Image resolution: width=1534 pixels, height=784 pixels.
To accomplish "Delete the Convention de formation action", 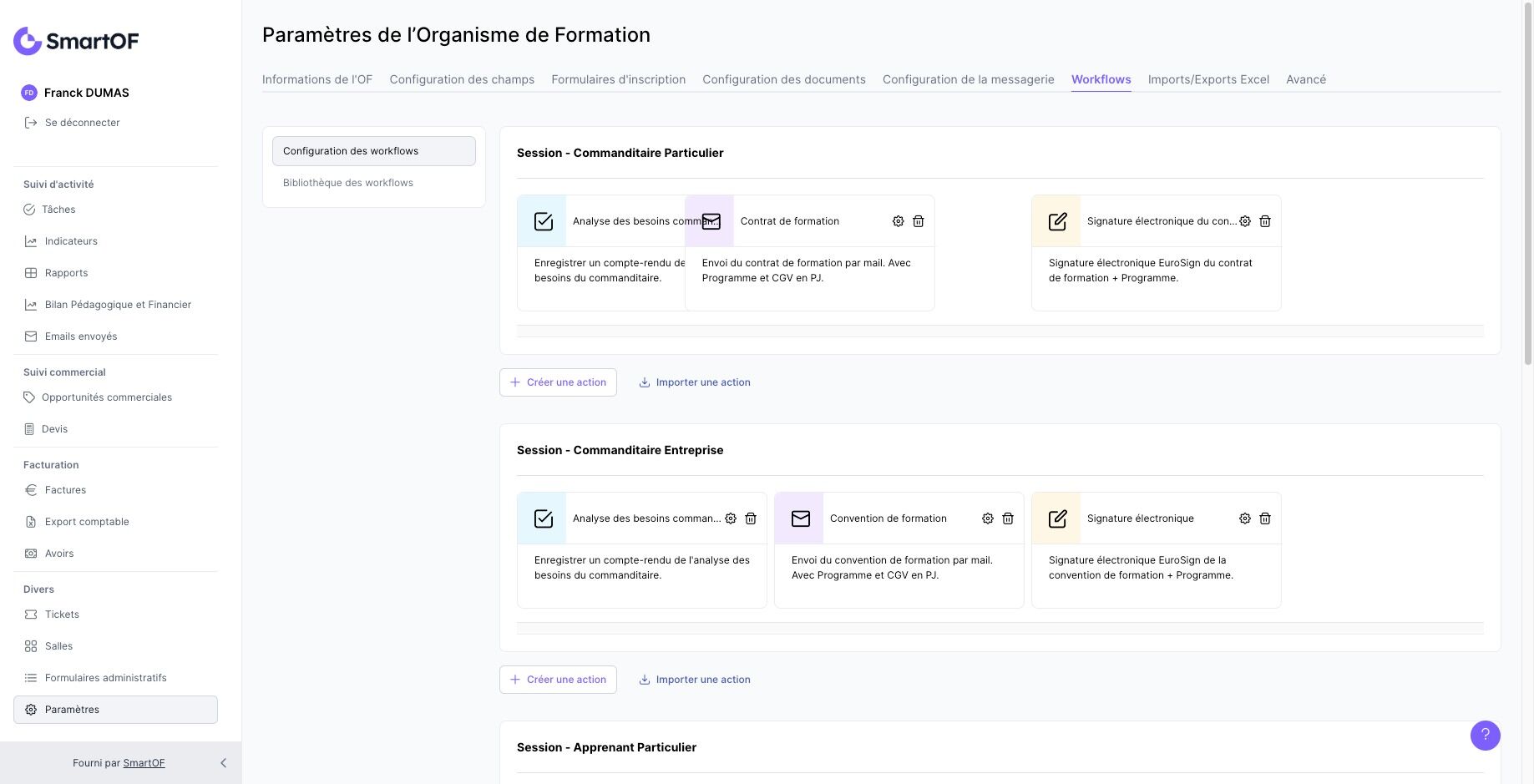I will pyautogui.click(x=1008, y=518).
